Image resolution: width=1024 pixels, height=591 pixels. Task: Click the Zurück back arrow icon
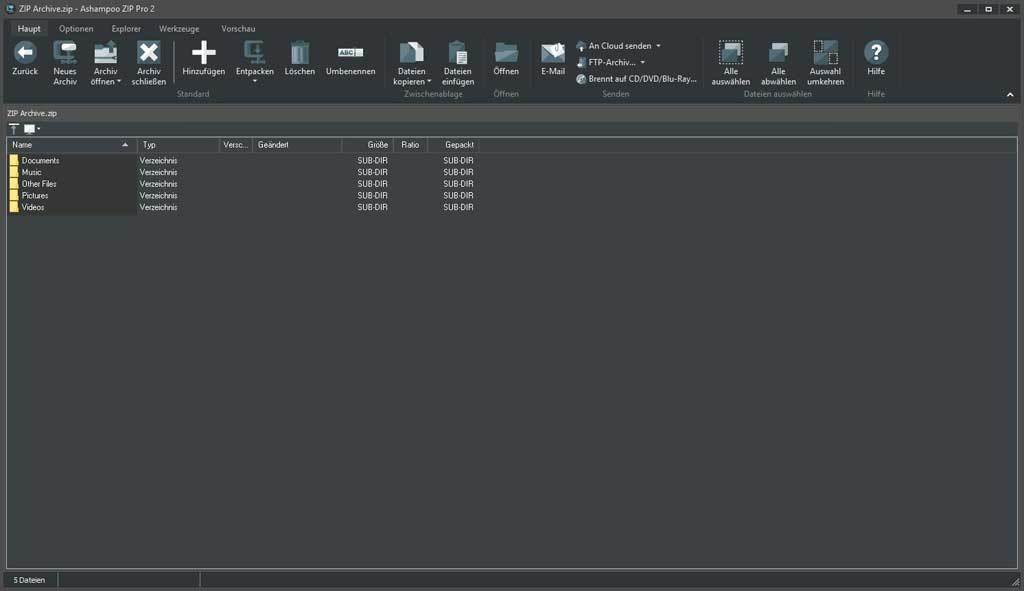[x=25, y=52]
